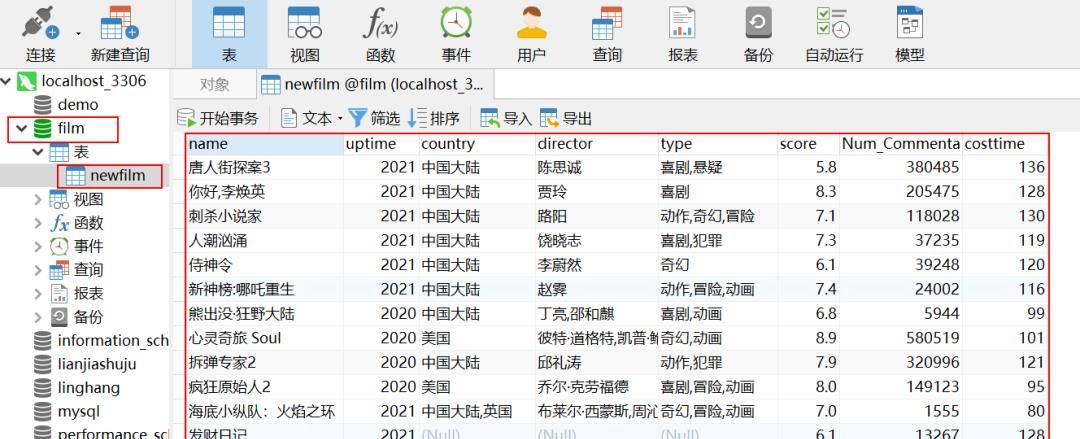Open the 报表 reports toolbar button
Viewport: 1080px width, 439px height.
click(x=683, y=33)
